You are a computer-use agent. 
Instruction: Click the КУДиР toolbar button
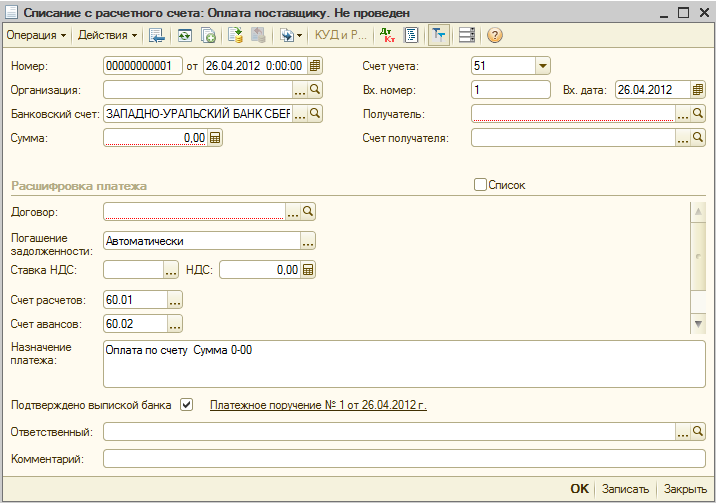point(341,35)
